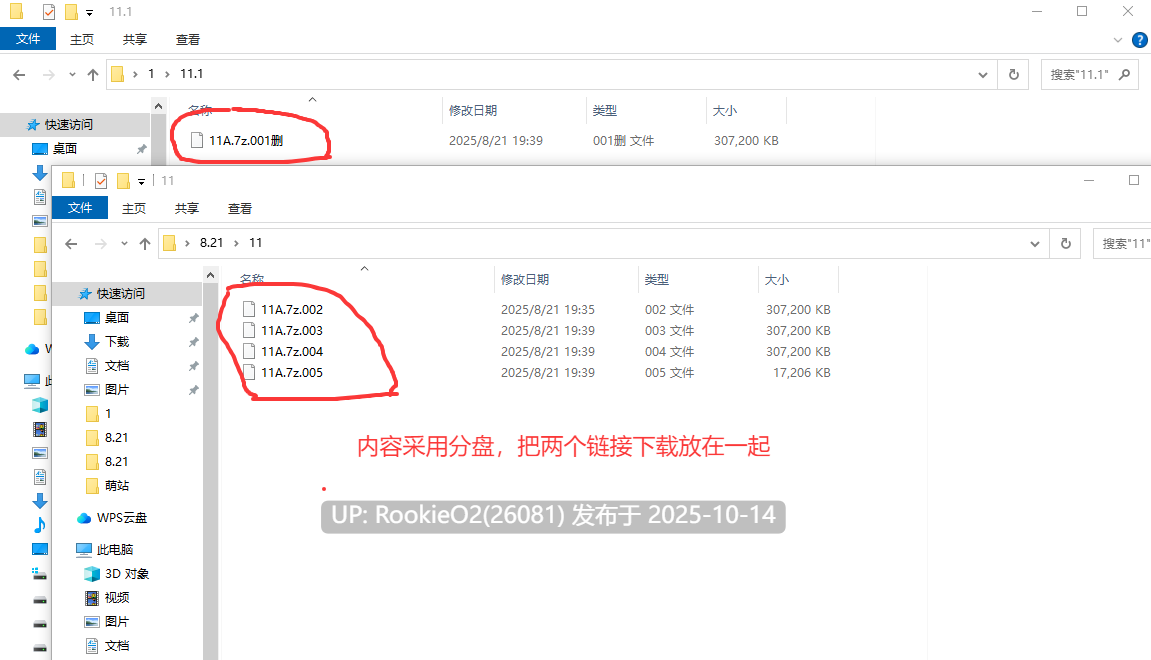1151x660 pixels.
Task: Open 共享 tab in the 11.1 window
Action: 134,40
